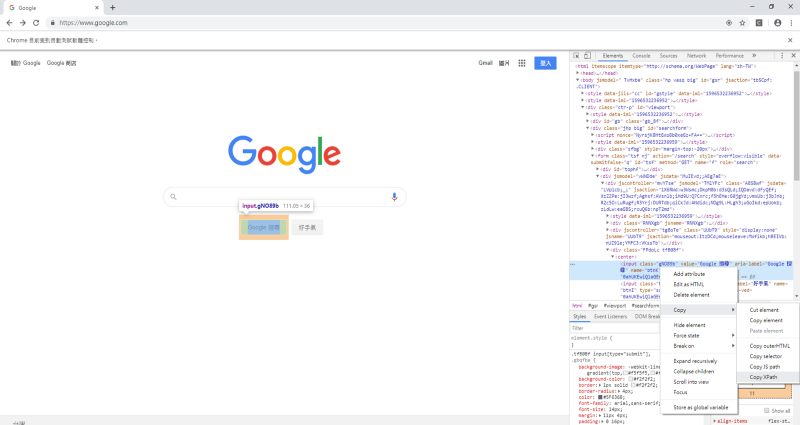Viewport: 800px width, 425px height.
Task: Click the blue sign-in button
Action: (545, 63)
